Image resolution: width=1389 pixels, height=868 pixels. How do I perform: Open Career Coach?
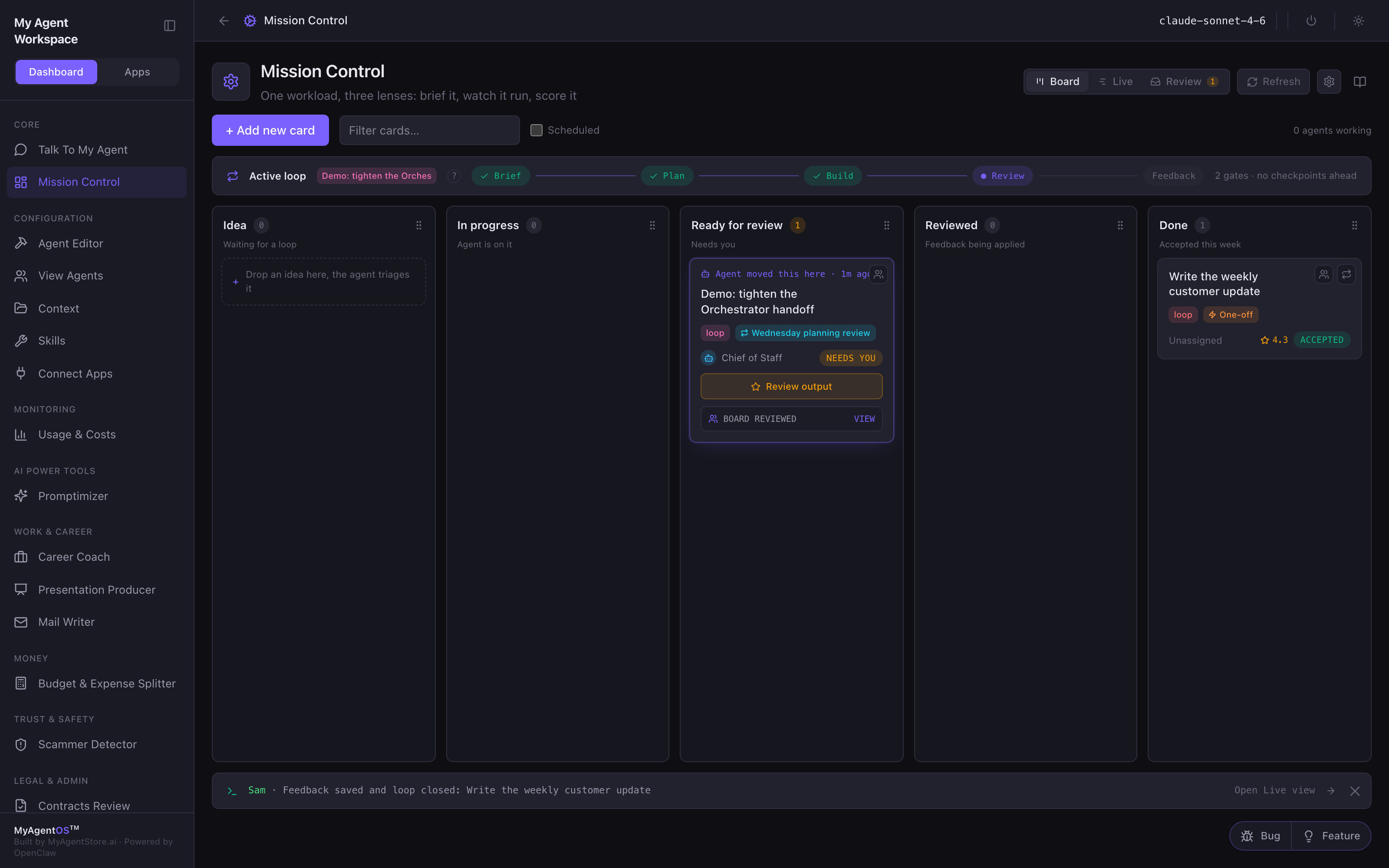[96, 557]
